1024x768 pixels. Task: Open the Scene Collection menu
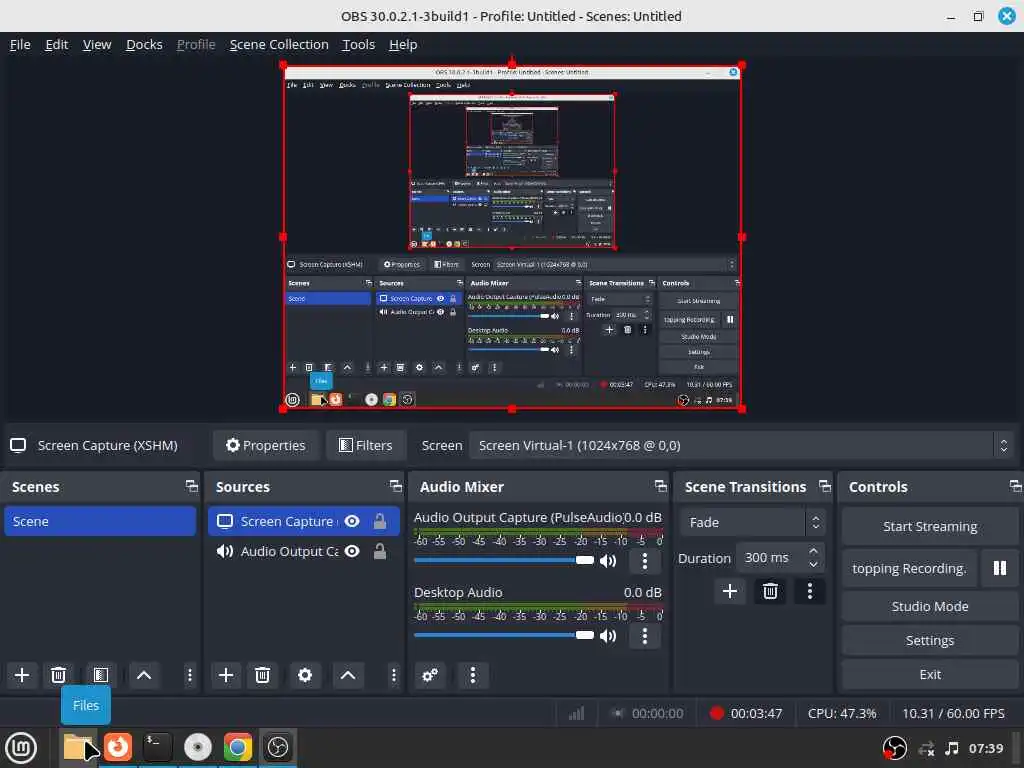point(279,44)
